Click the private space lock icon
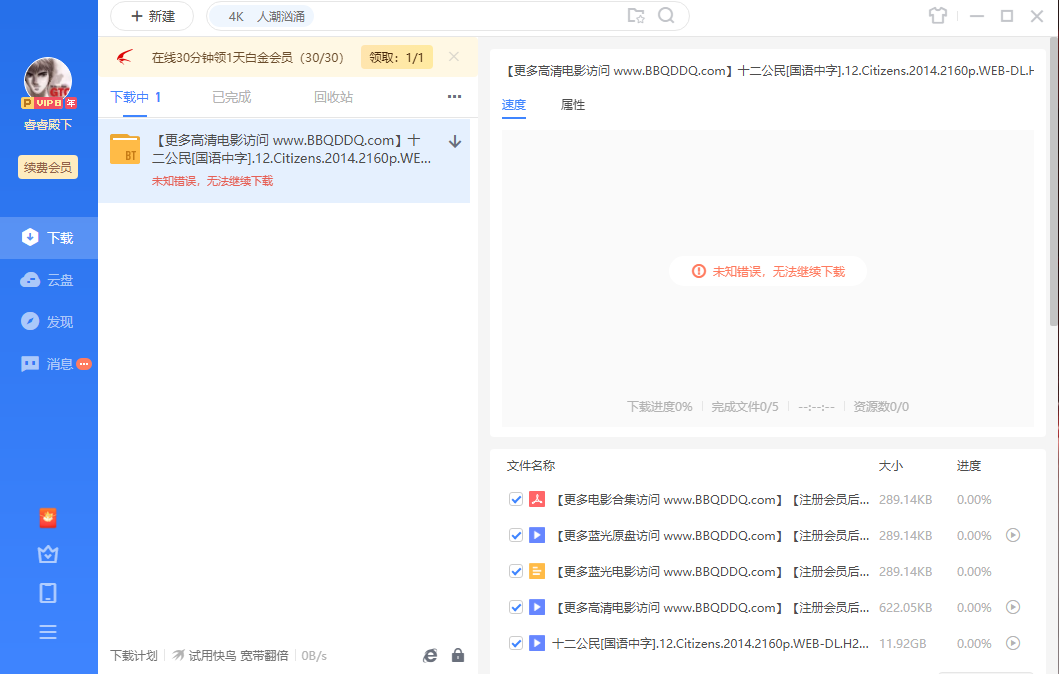 tap(458, 655)
